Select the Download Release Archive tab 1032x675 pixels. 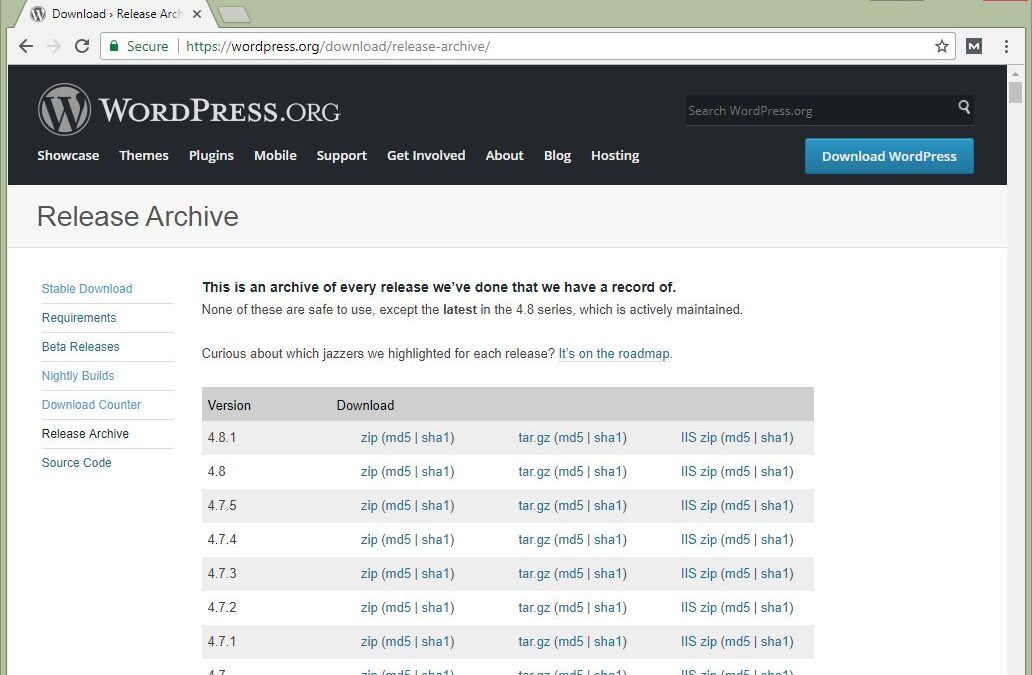[x=116, y=14]
